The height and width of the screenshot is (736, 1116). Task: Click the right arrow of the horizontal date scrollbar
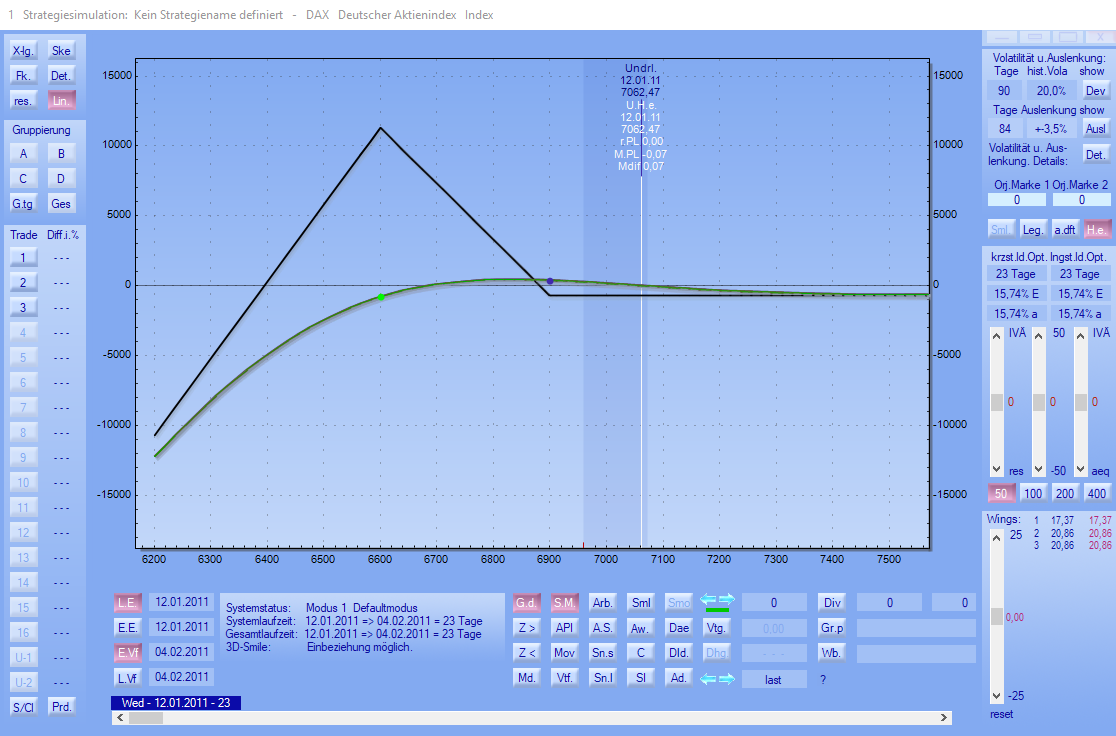click(x=944, y=718)
